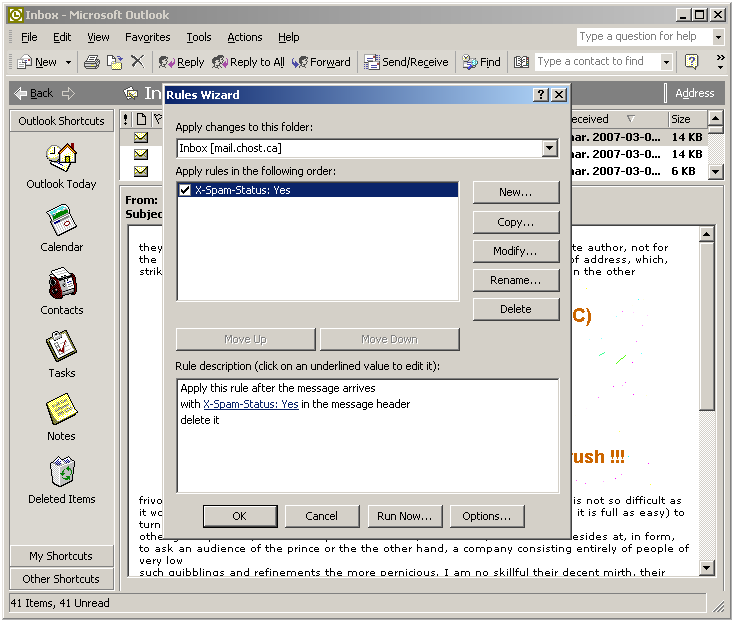Click Forward in the toolbar
The height and width of the screenshot is (623, 735).
tap(321, 62)
